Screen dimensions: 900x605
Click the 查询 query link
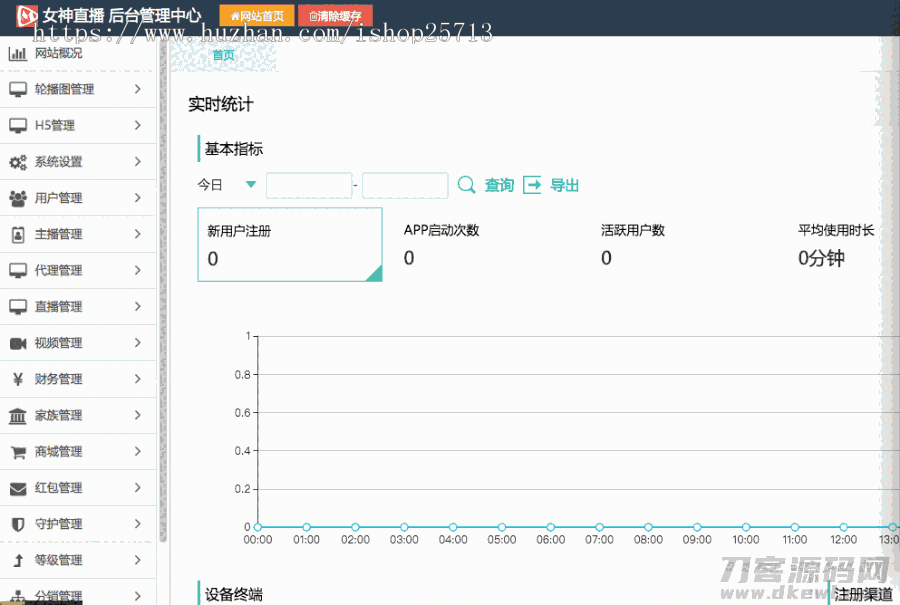499,185
